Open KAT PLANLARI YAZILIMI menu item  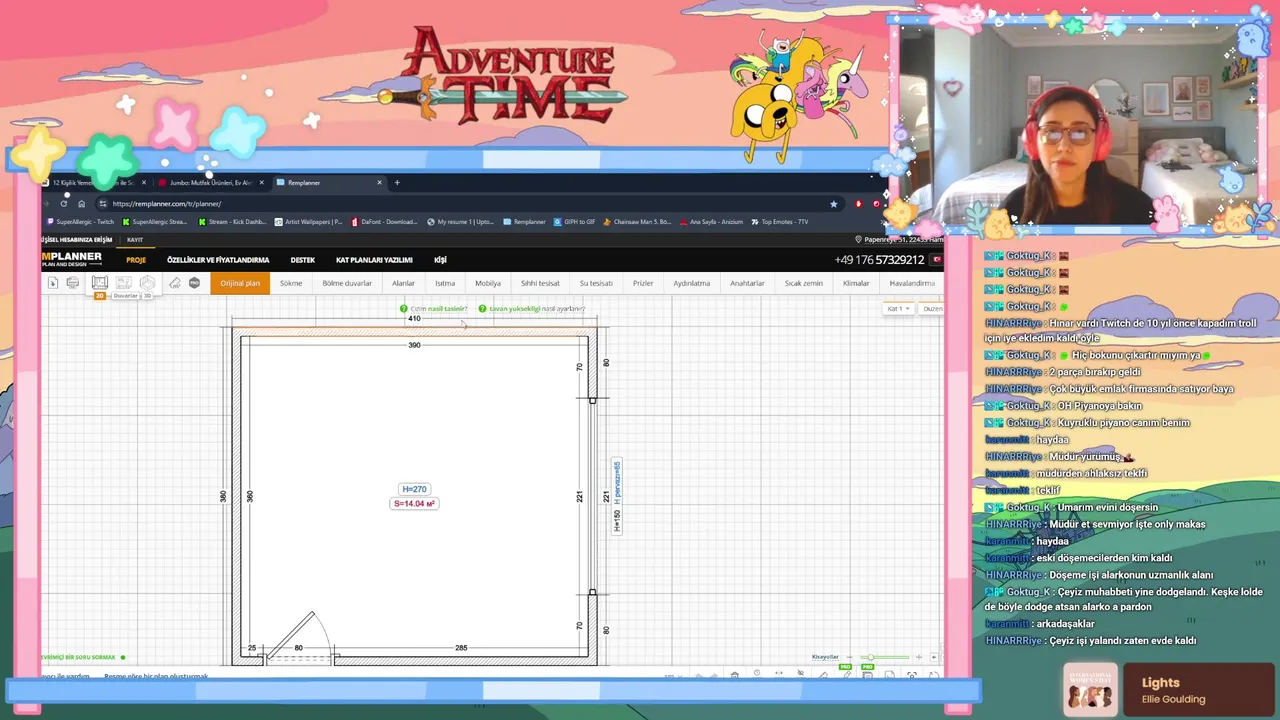pos(374,260)
